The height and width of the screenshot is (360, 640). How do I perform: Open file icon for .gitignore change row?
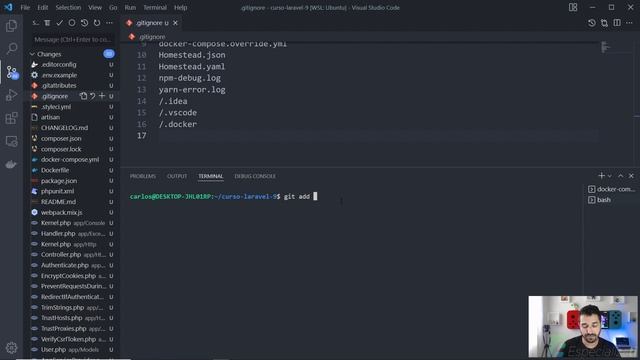point(84,96)
